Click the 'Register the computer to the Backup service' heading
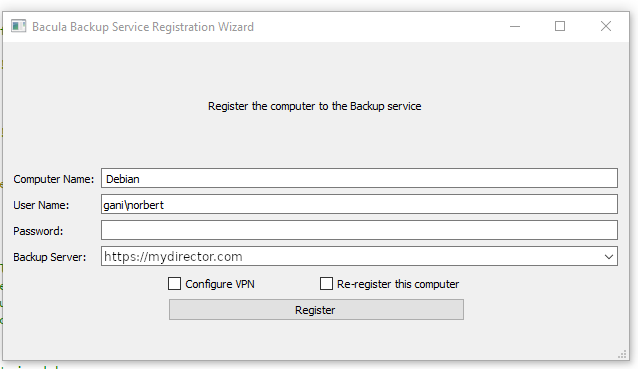This screenshot has height=369, width=638. pyautogui.click(x=315, y=106)
